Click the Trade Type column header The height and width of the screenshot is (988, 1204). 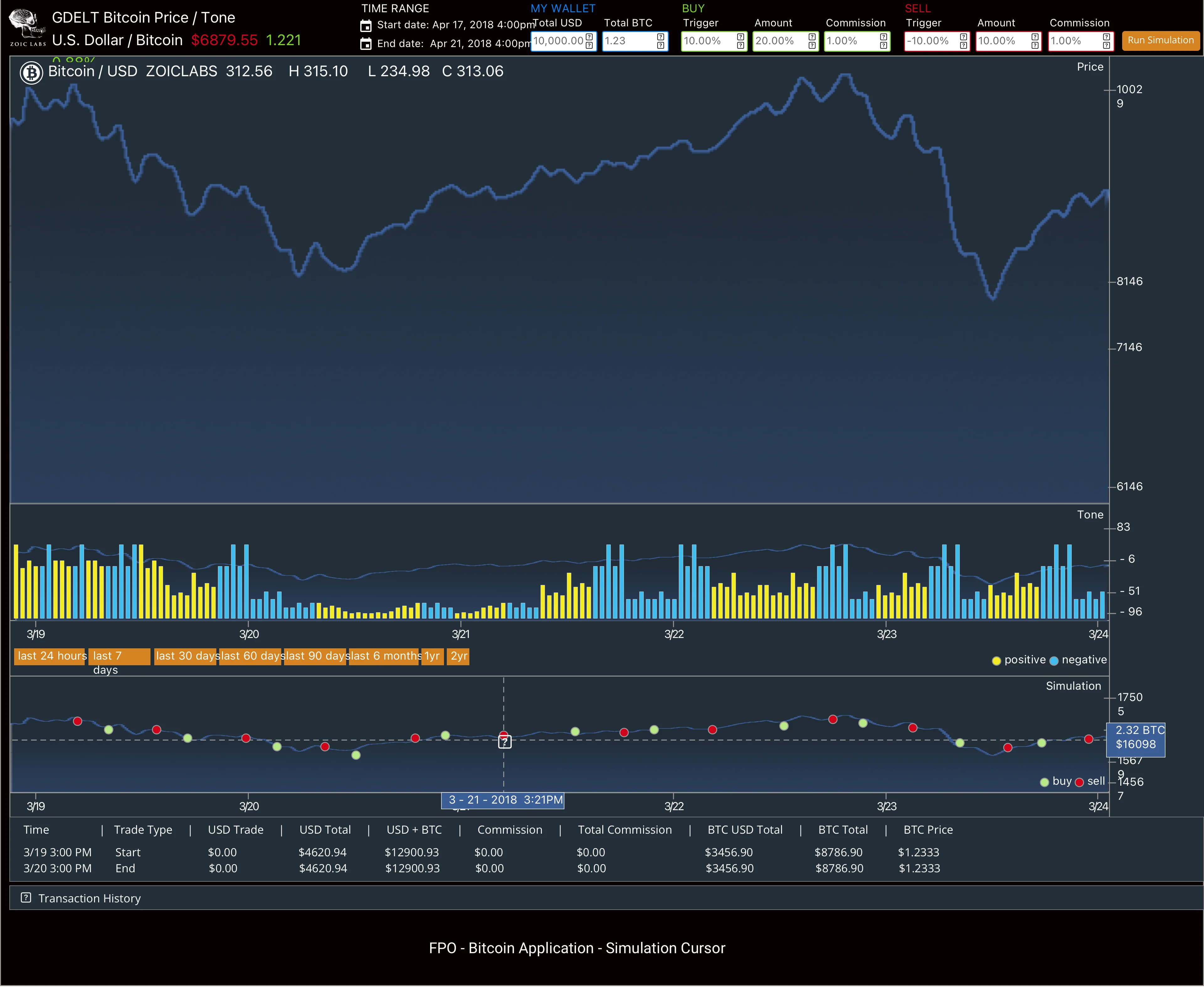143,830
